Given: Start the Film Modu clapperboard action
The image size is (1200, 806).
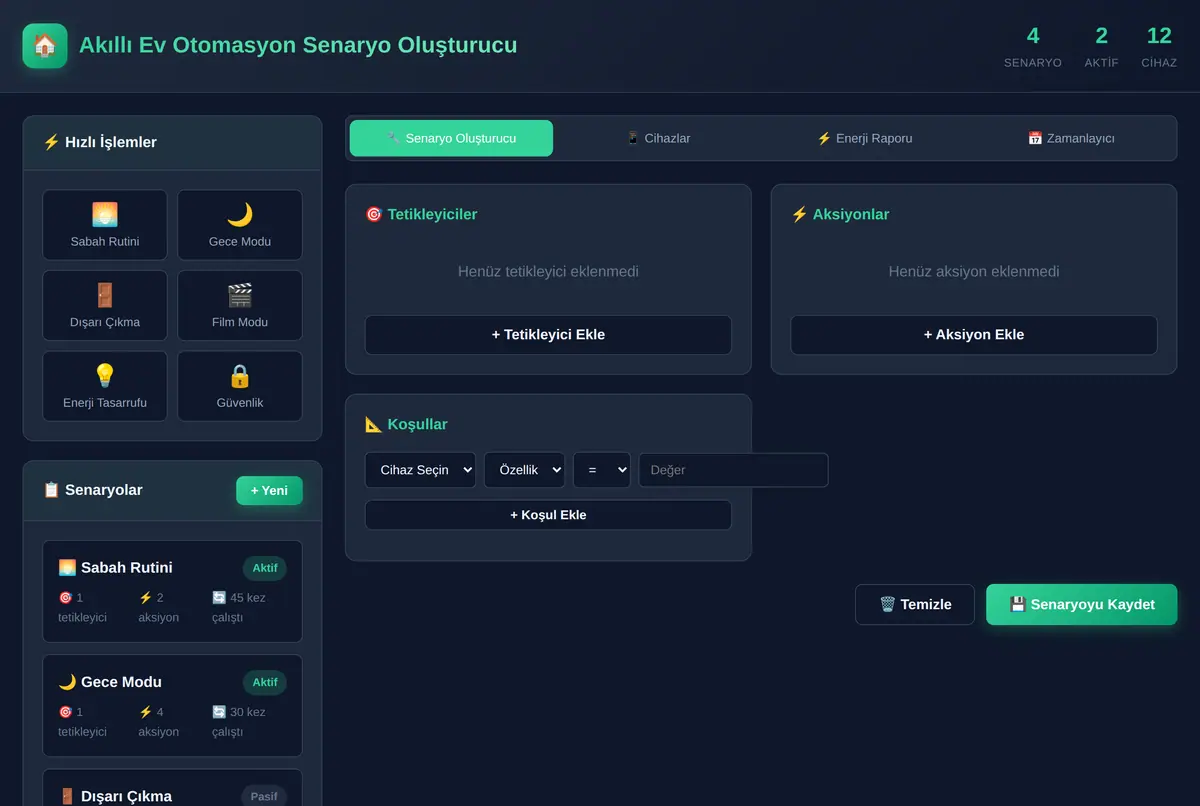Looking at the screenshot, I should [x=240, y=306].
